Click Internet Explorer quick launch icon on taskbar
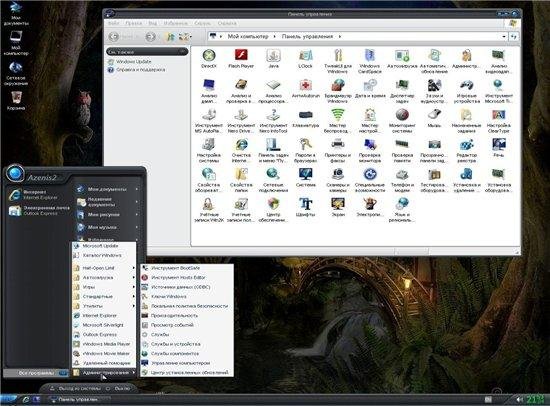 26,399
